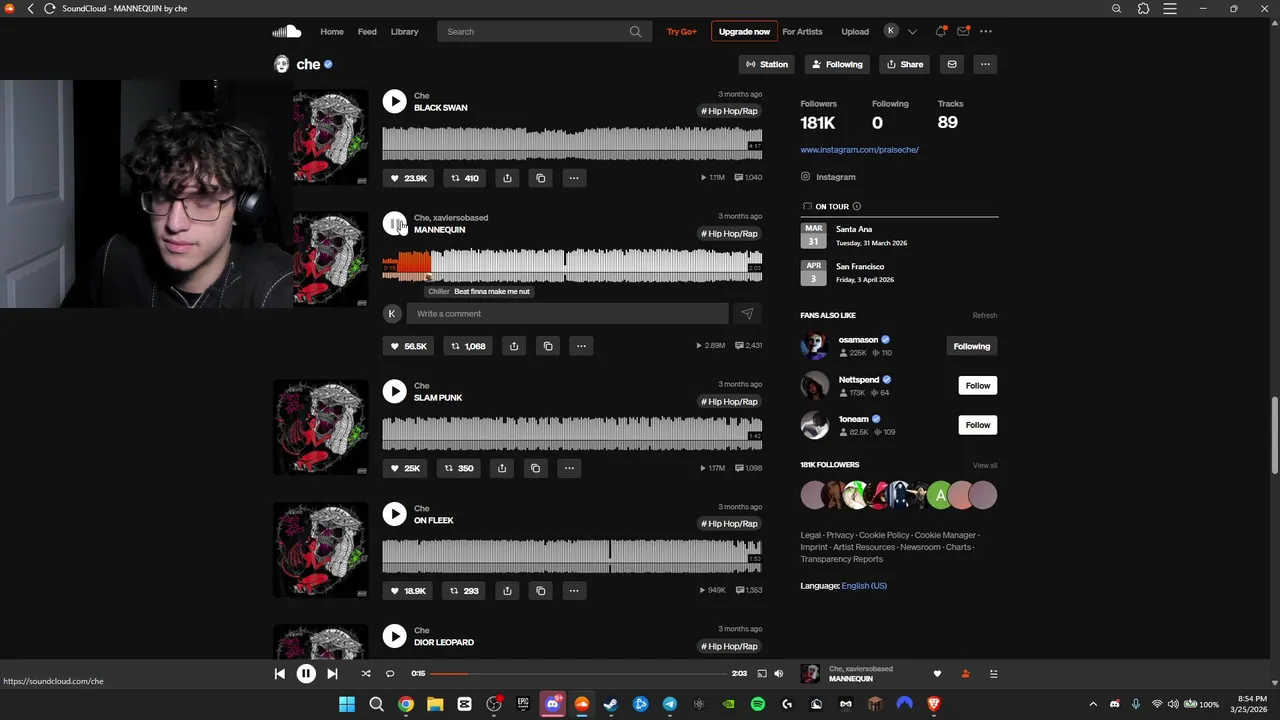Like the BLACK SWAN track with 23.9K likes
Screen dimensions: 1280x720
[408, 178]
